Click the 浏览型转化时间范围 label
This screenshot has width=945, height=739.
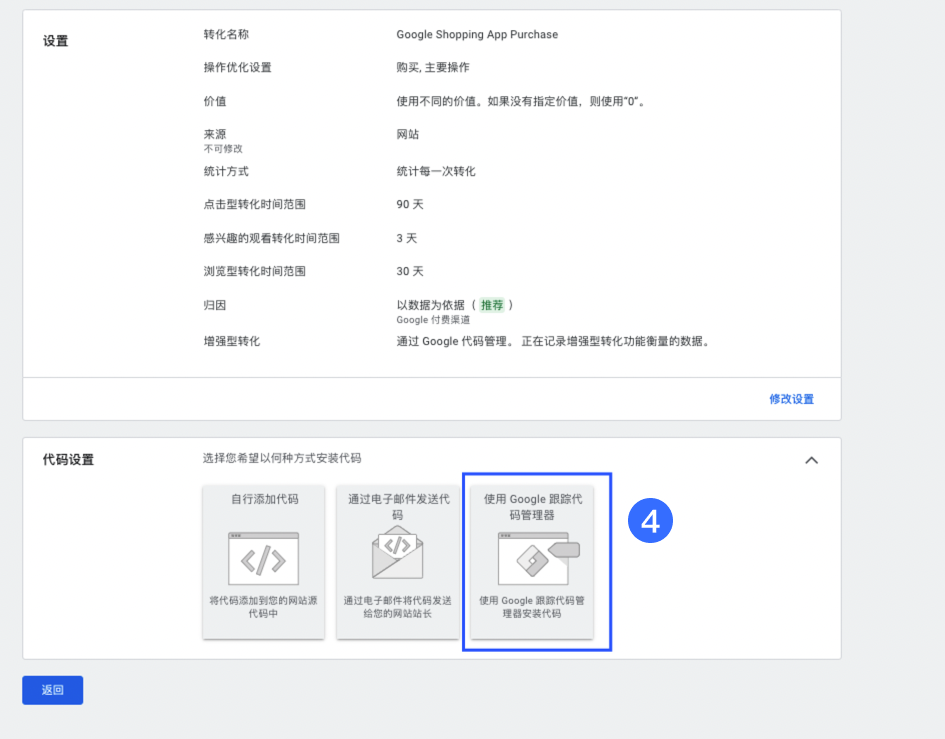254,271
